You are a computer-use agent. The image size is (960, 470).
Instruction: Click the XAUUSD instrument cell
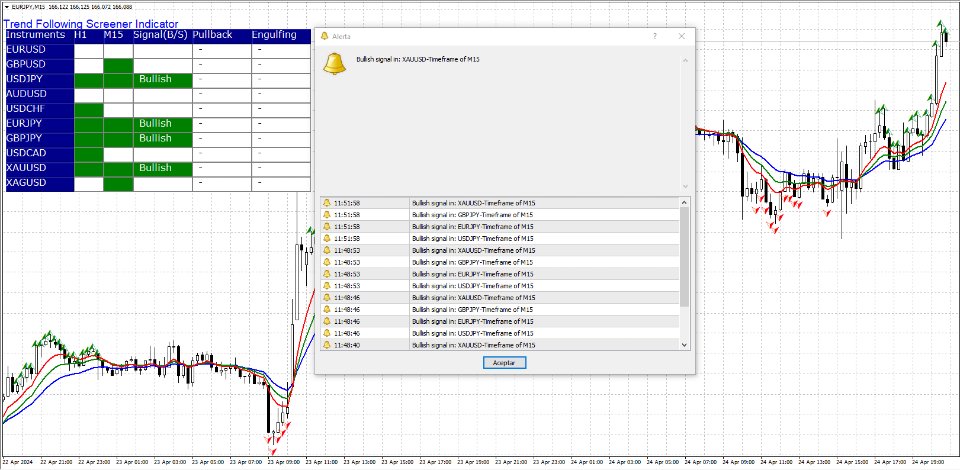pyautogui.click(x=40, y=168)
